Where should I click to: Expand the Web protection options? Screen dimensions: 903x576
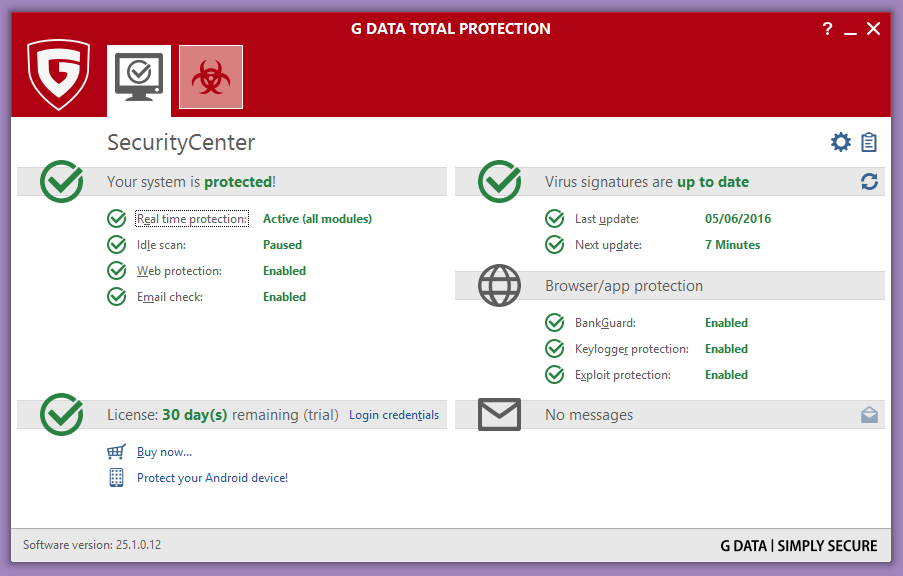[x=179, y=271]
